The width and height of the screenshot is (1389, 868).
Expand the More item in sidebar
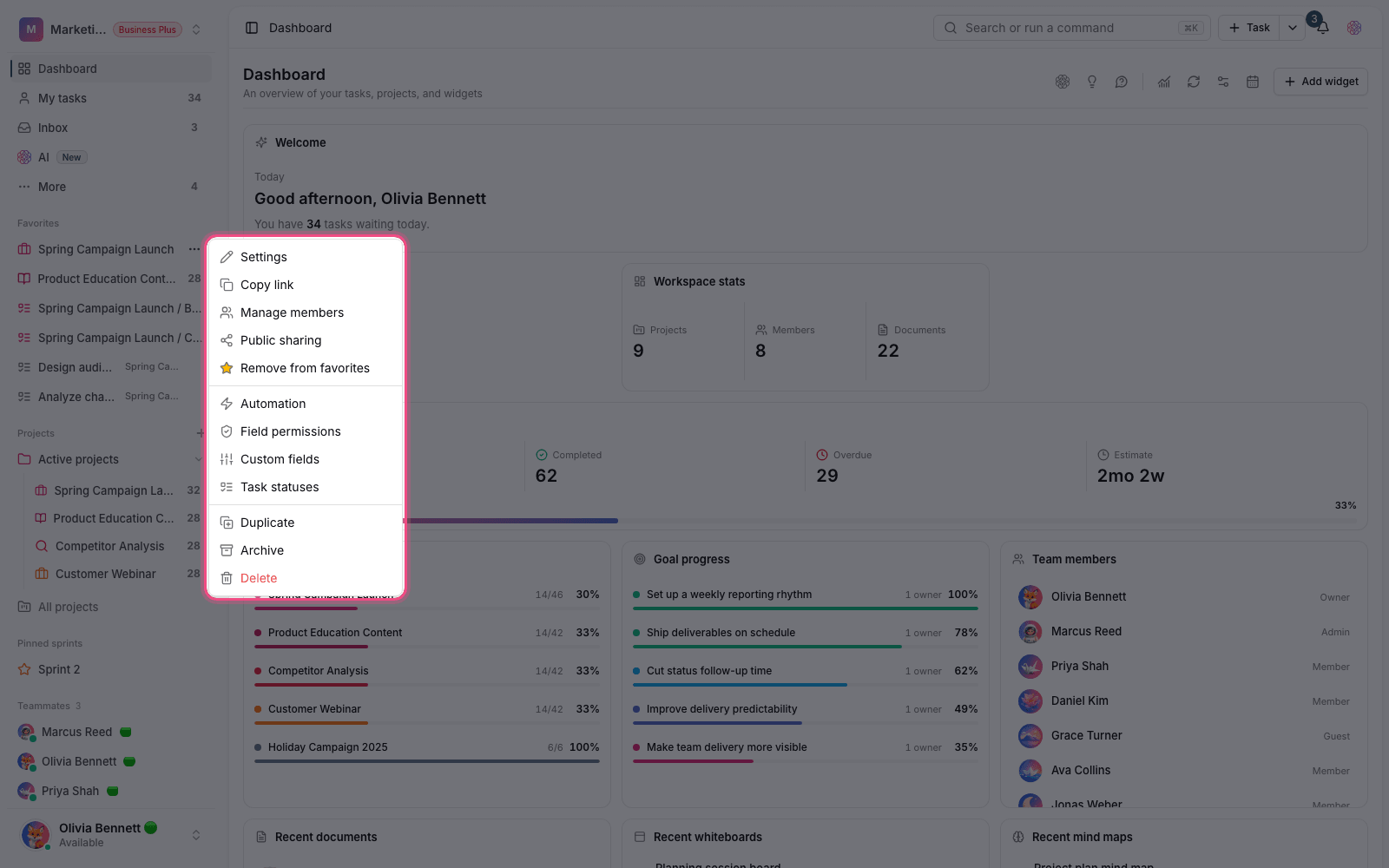click(111, 187)
